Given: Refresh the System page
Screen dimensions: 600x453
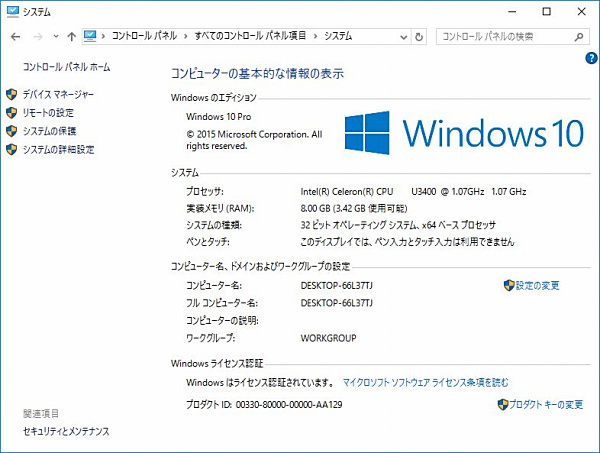Looking at the screenshot, I should pos(419,37).
